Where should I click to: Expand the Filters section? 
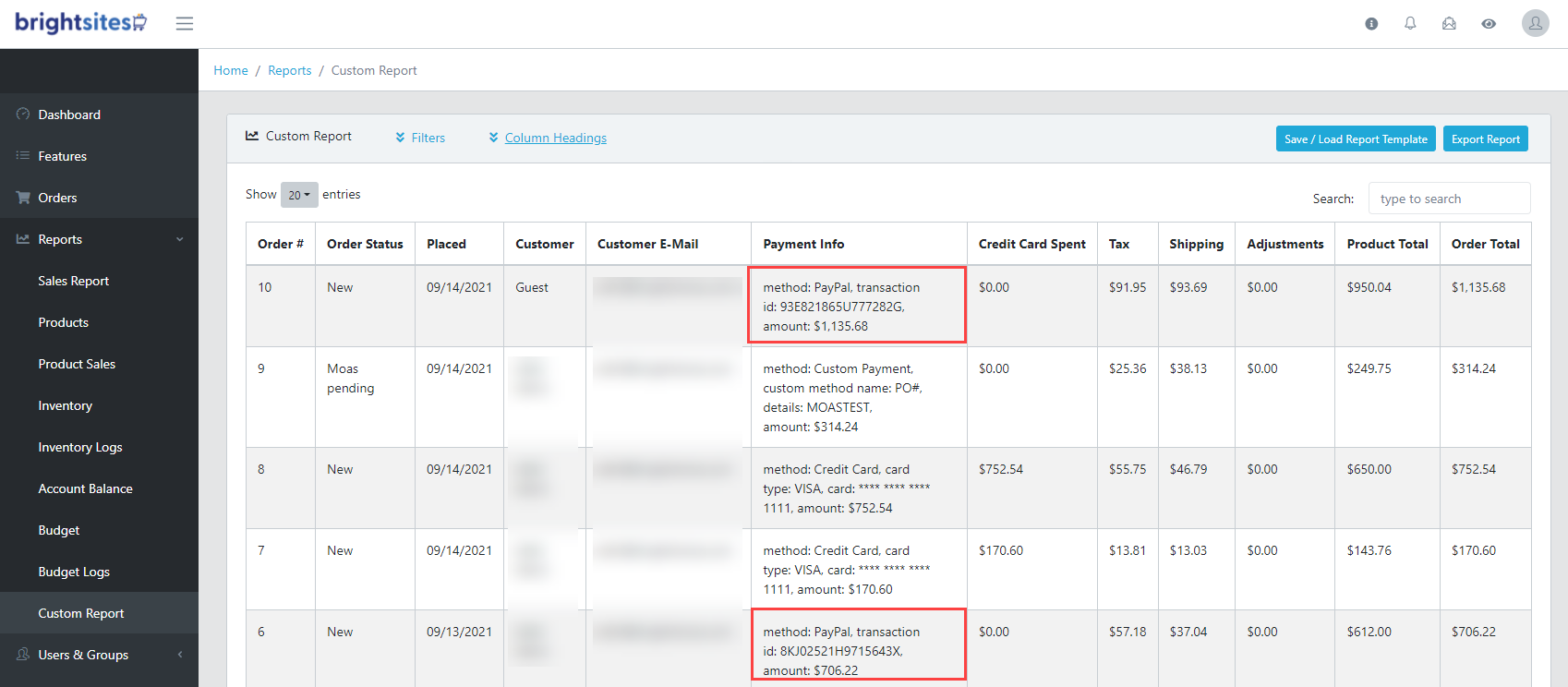click(x=420, y=138)
